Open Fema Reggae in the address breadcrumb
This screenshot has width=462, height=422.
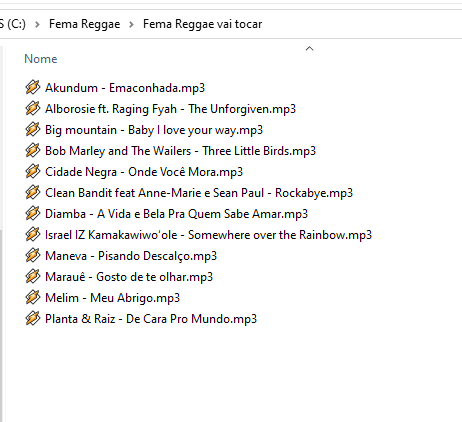click(x=84, y=24)
